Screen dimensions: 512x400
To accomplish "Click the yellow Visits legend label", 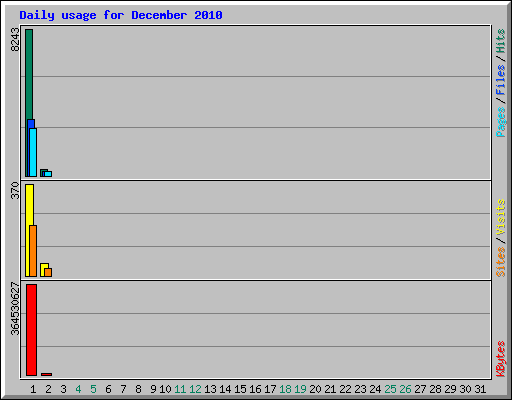I will click(x=501, y=218).
